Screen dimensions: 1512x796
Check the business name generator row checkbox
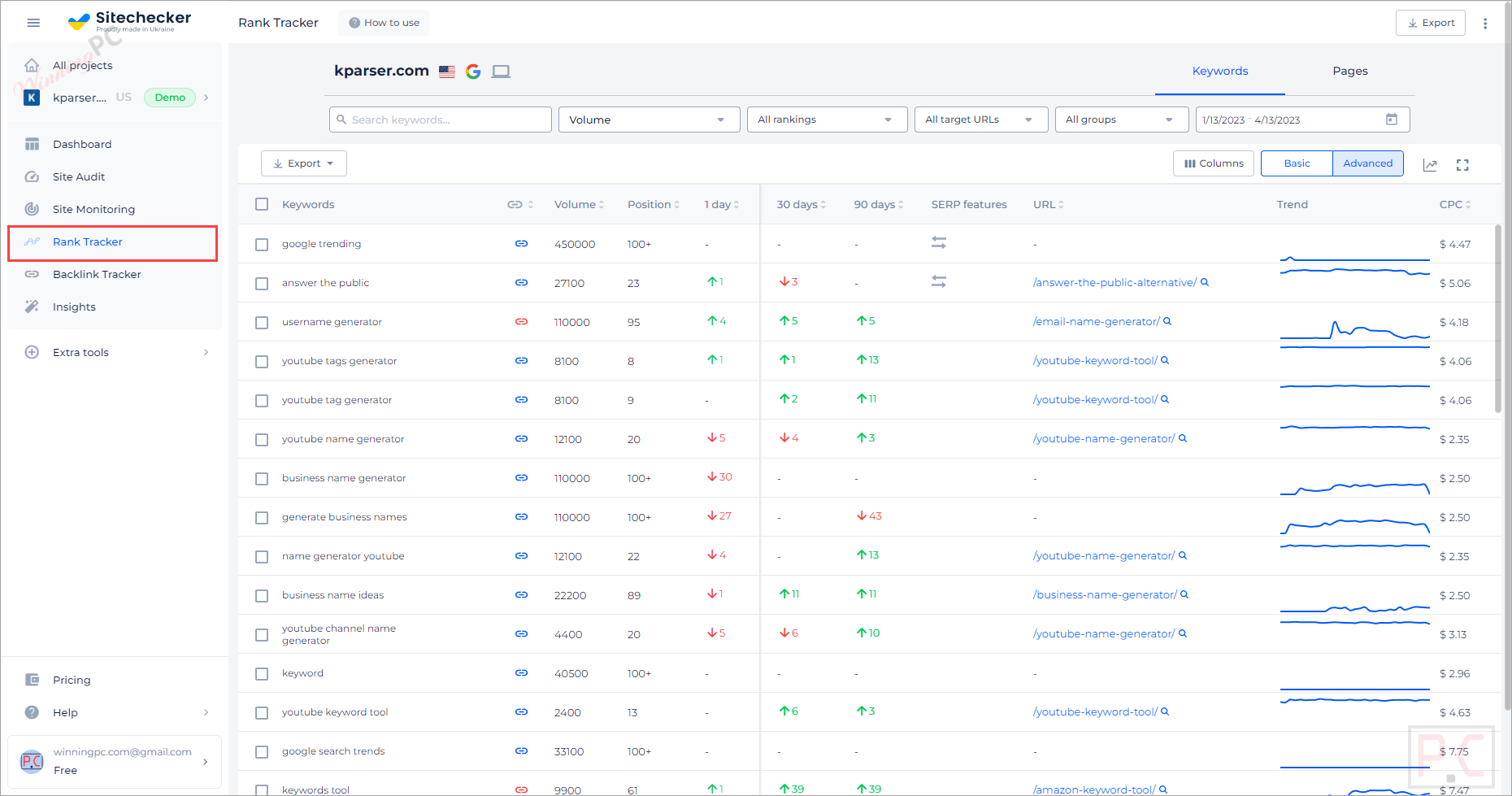[262, 478]
